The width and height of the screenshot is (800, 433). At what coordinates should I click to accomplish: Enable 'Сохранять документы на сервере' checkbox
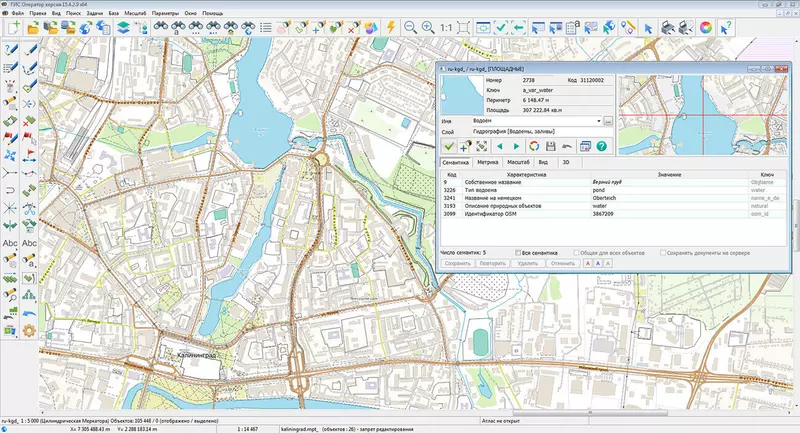coord(665,252)
